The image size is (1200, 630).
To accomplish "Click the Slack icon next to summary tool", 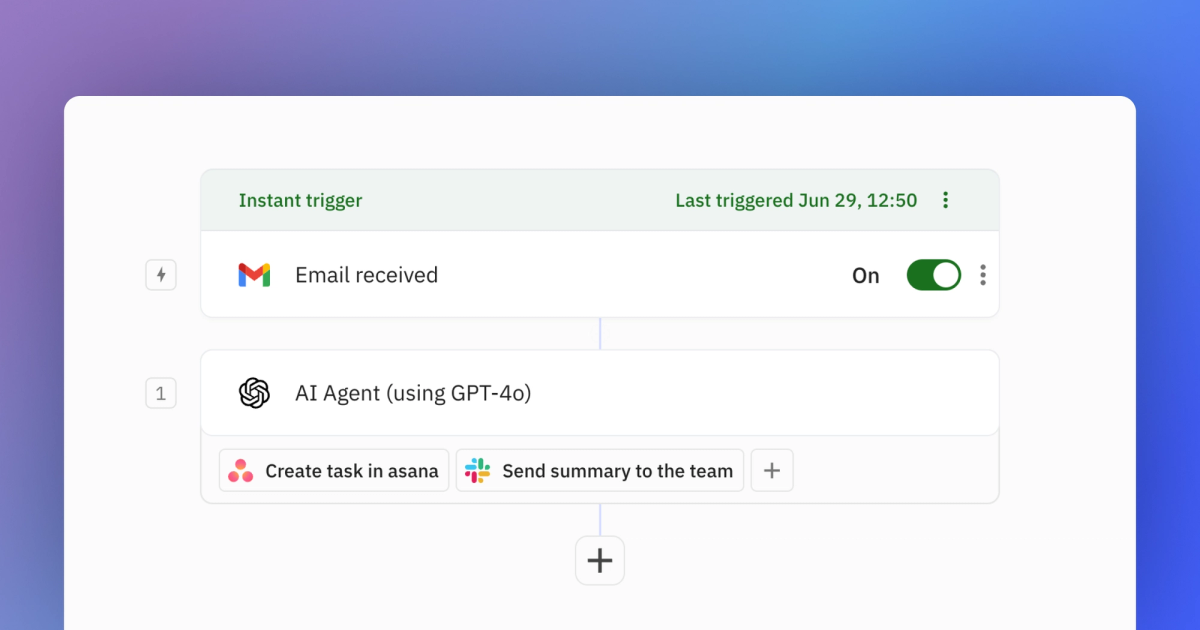I will [x=478, y=470].
